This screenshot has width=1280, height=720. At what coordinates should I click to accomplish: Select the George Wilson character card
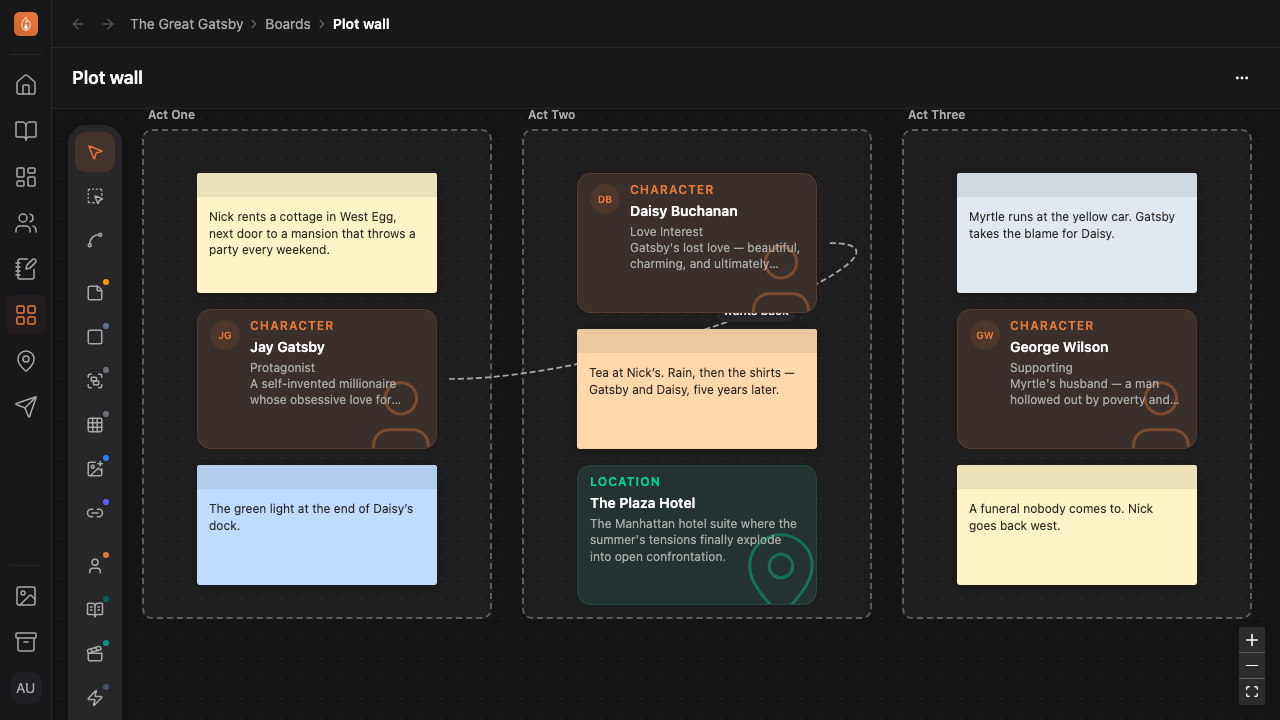click(1077, 379)
